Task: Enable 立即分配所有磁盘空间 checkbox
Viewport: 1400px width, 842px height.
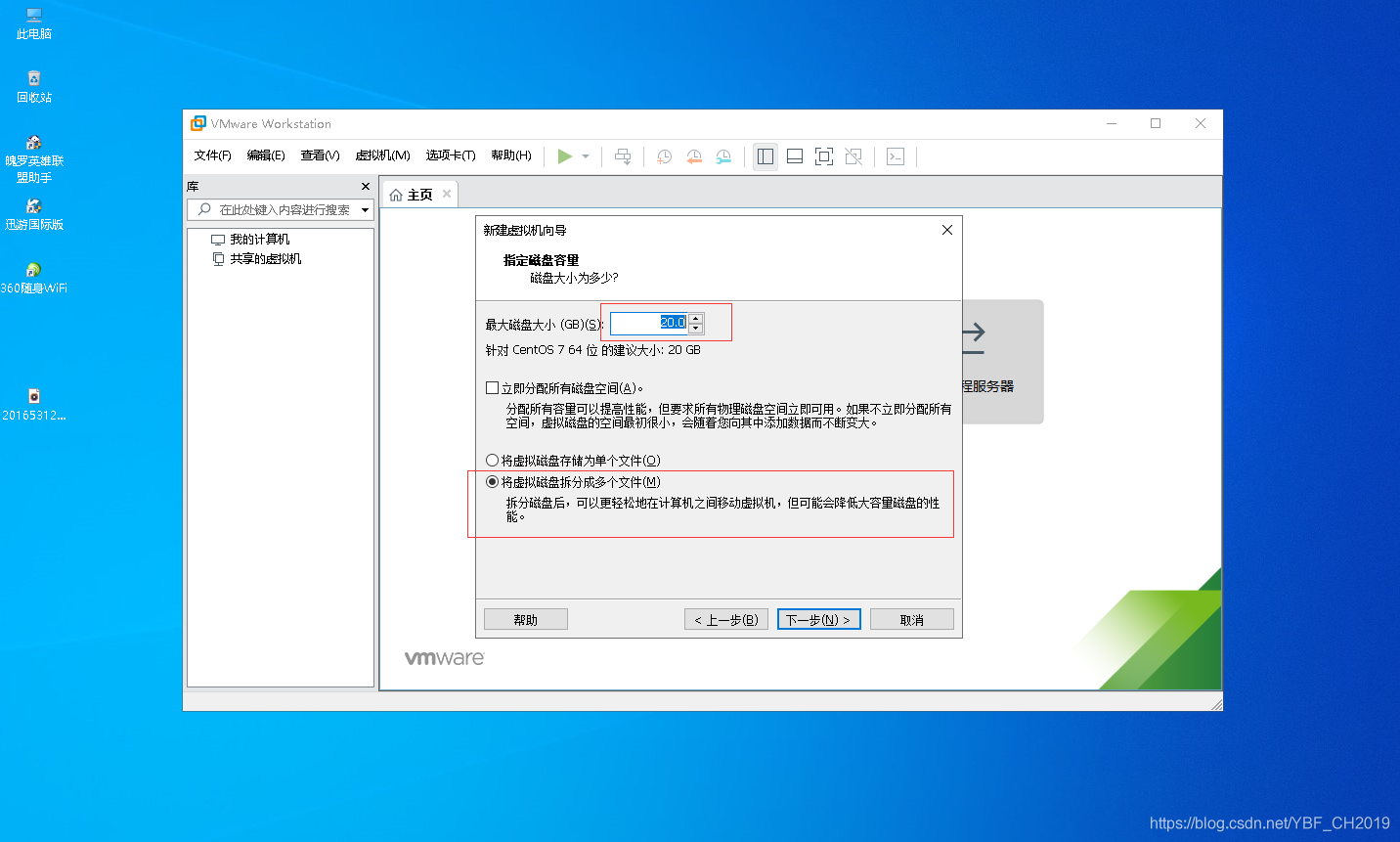Action: point(493,388)
